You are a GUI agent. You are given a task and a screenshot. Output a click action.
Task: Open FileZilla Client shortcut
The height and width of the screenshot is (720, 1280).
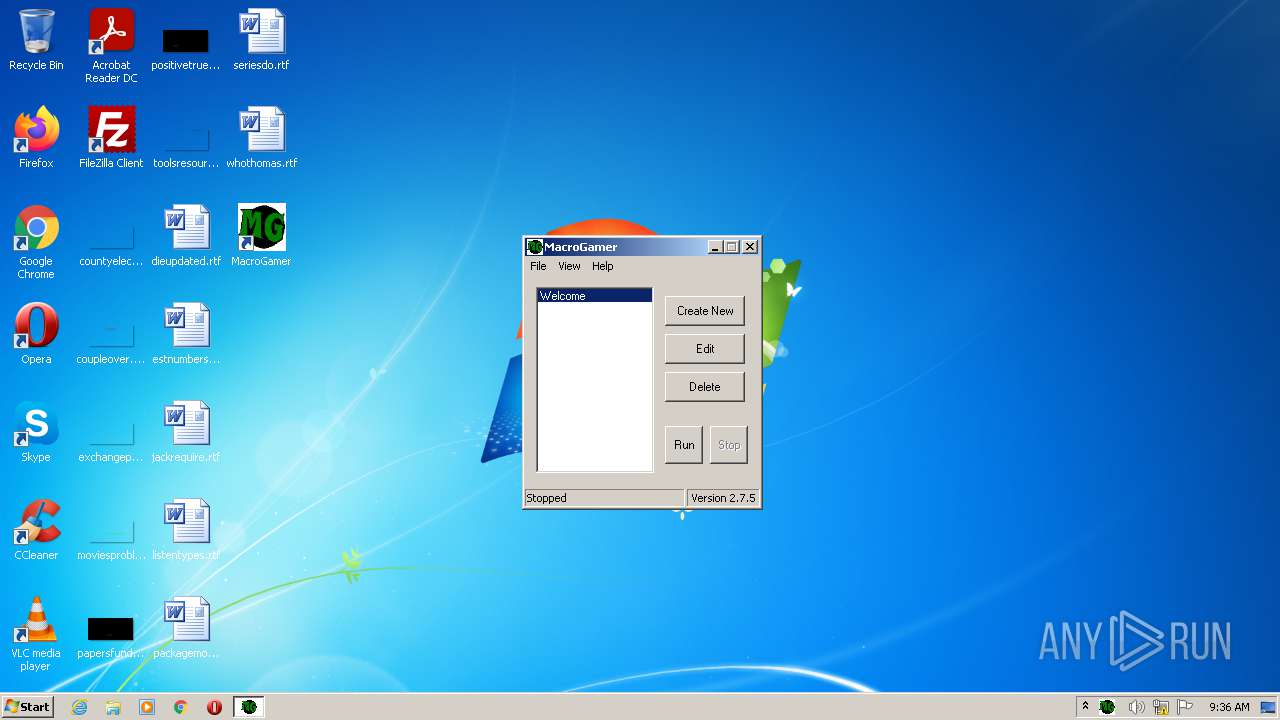111,138
